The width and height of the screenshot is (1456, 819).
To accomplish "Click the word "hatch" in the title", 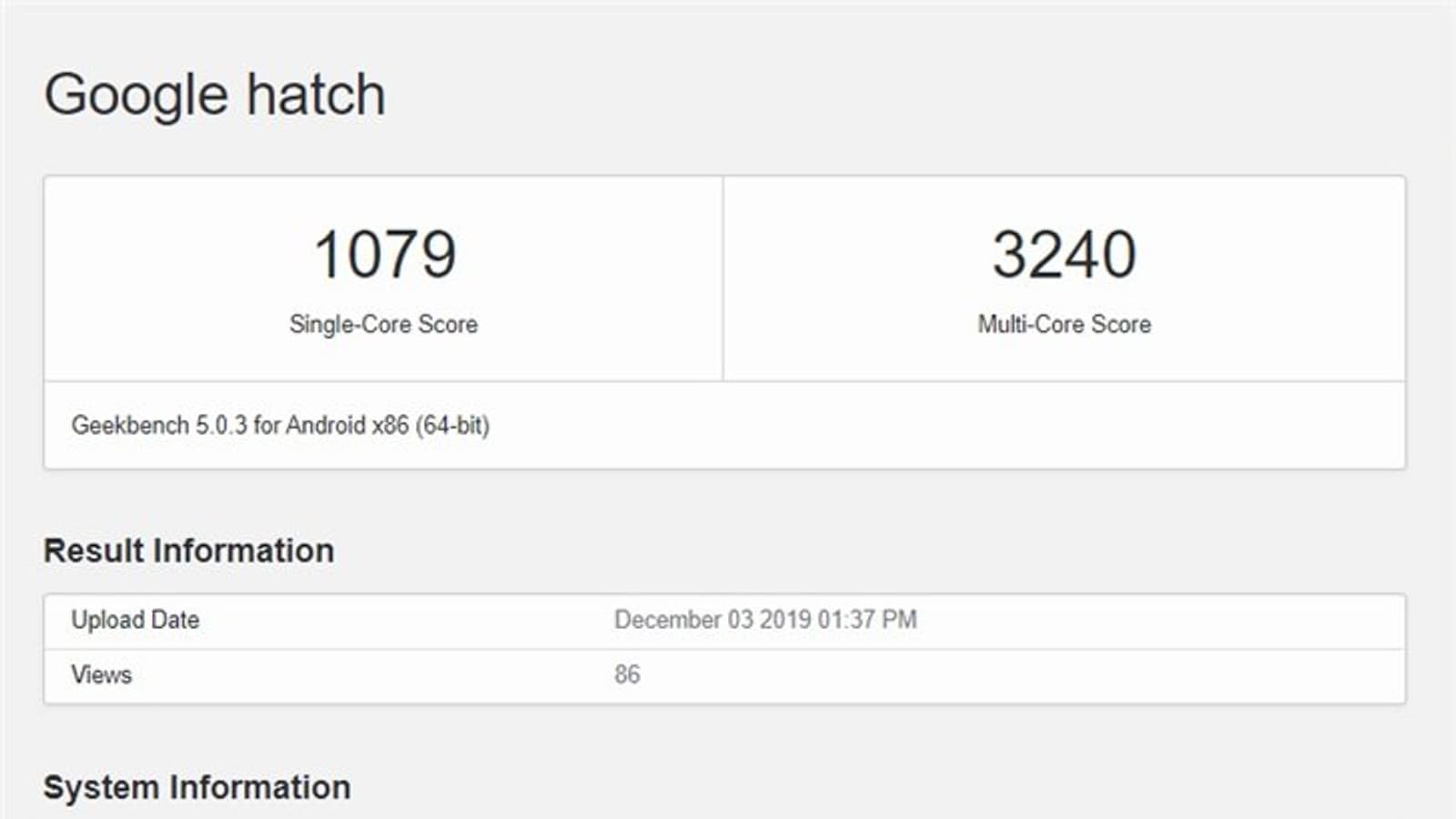I will click(x=317, y=95).
